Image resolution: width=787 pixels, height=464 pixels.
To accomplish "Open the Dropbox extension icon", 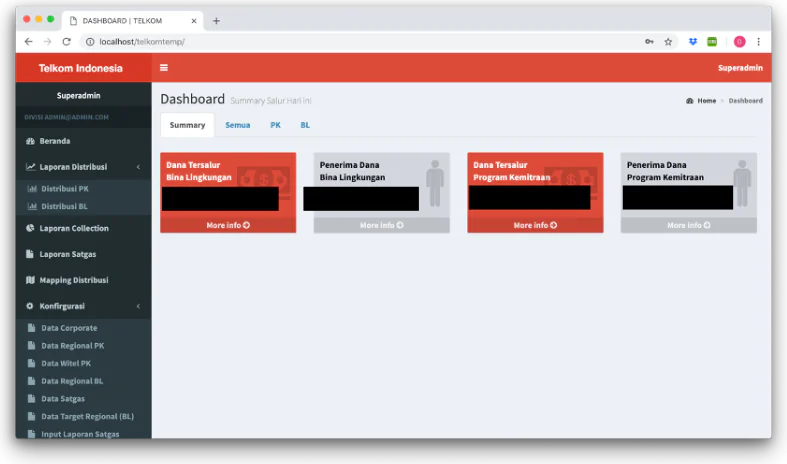I will tap(693, 42).
